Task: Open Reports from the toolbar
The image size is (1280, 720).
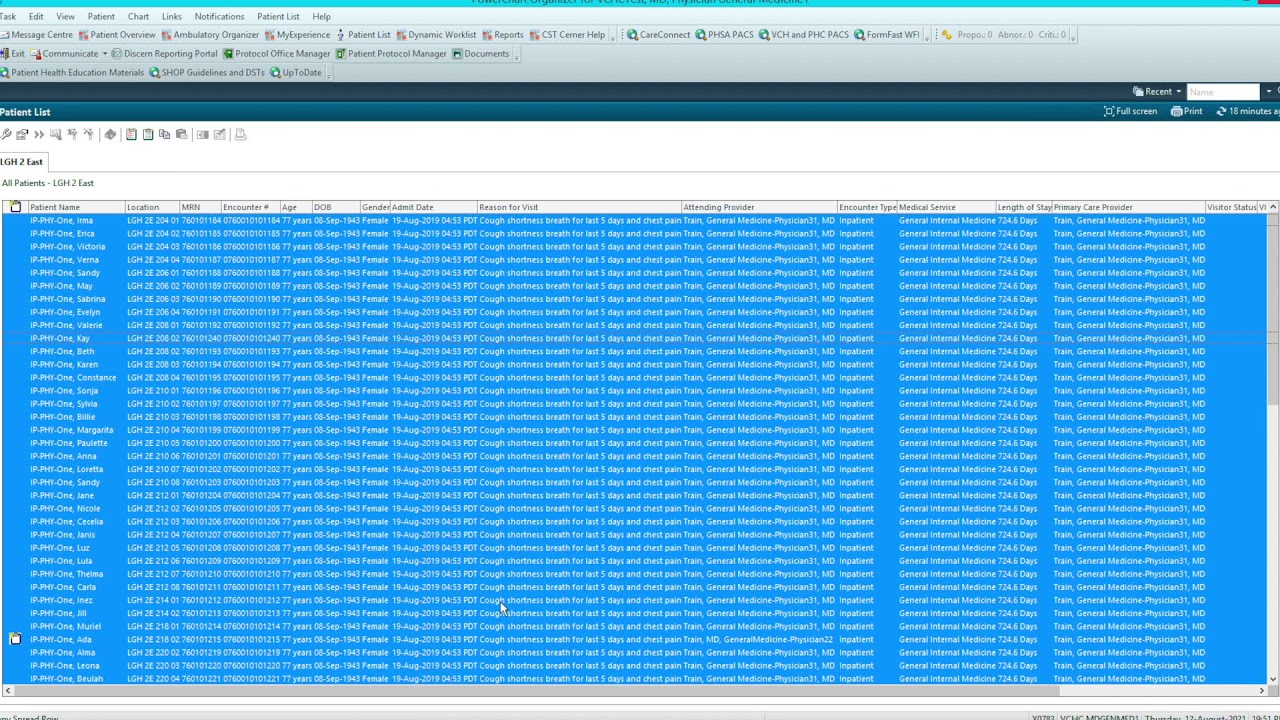Action: 502,35
